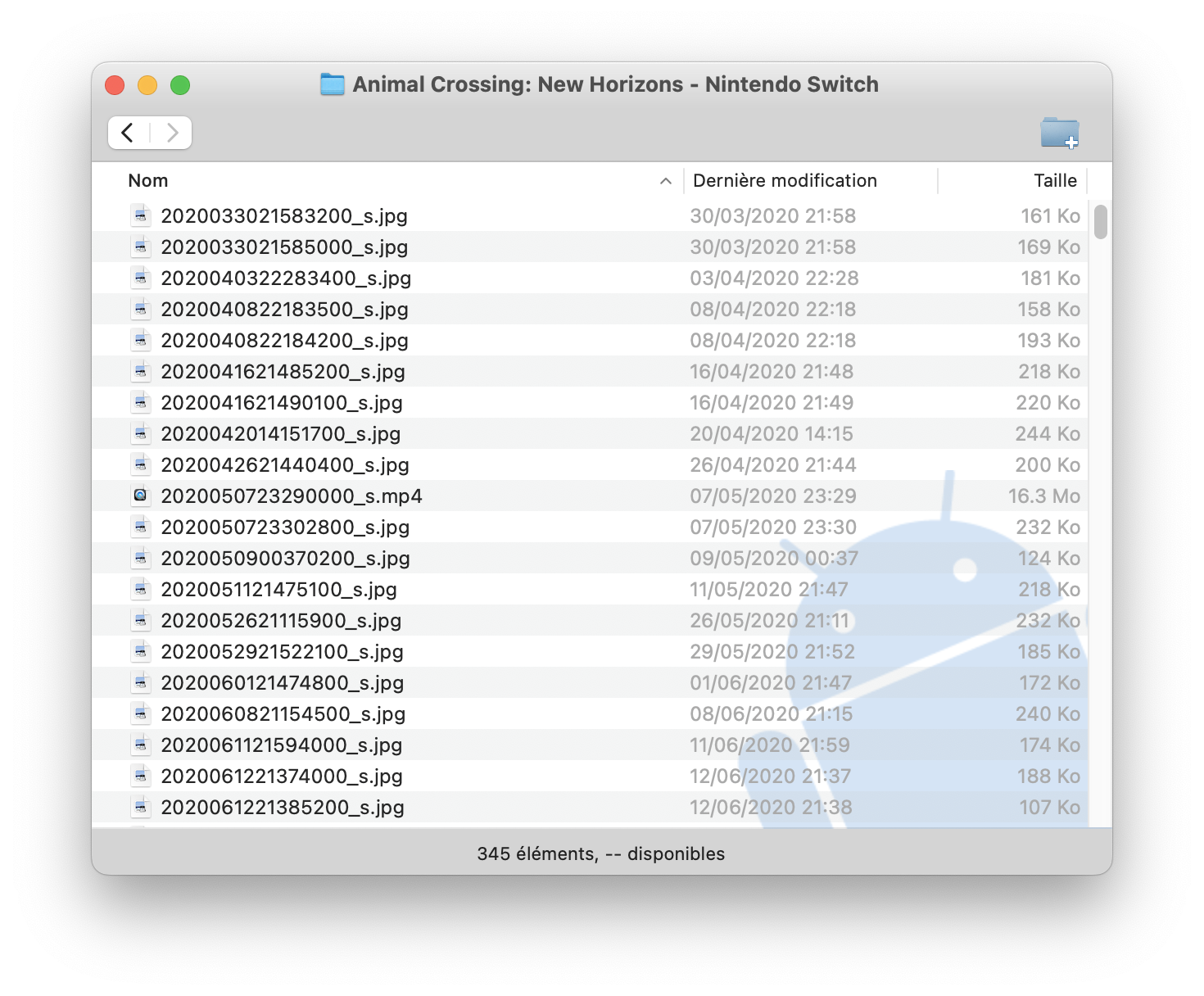1204x996 pixels.
Task: Select file name 2020050723302800_s.jpg
Action: 285,527
